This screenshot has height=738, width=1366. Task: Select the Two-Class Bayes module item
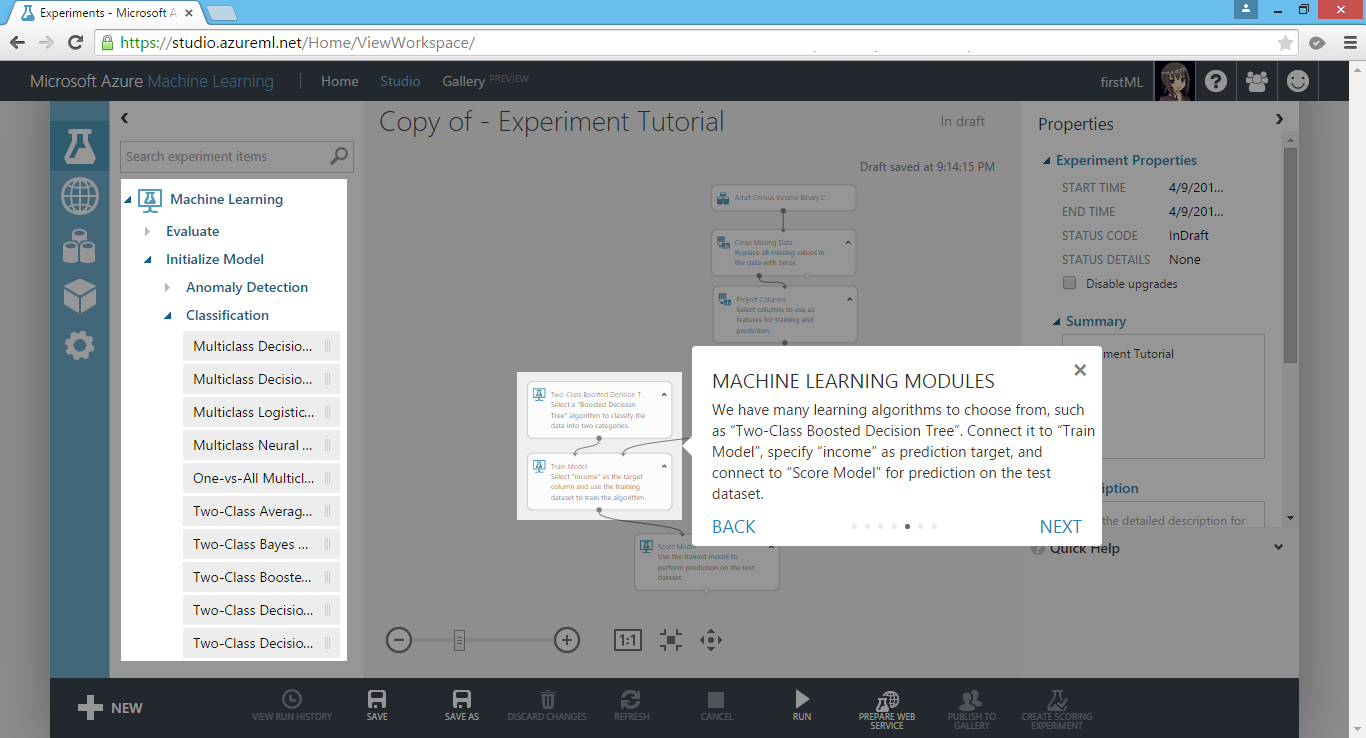[x=261, y=544]
